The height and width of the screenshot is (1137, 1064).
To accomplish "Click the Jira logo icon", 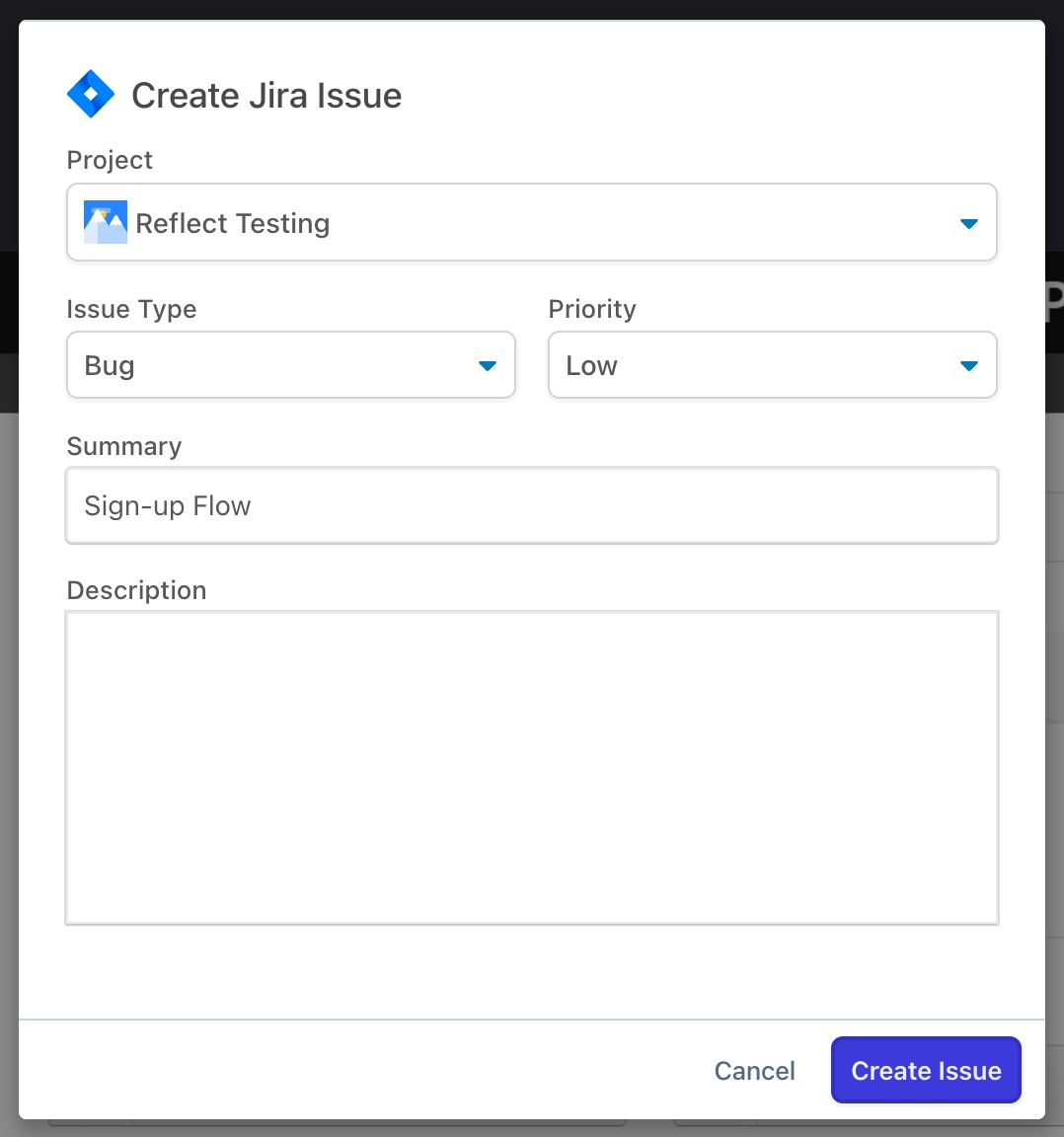I will click(x=91, y=94).
